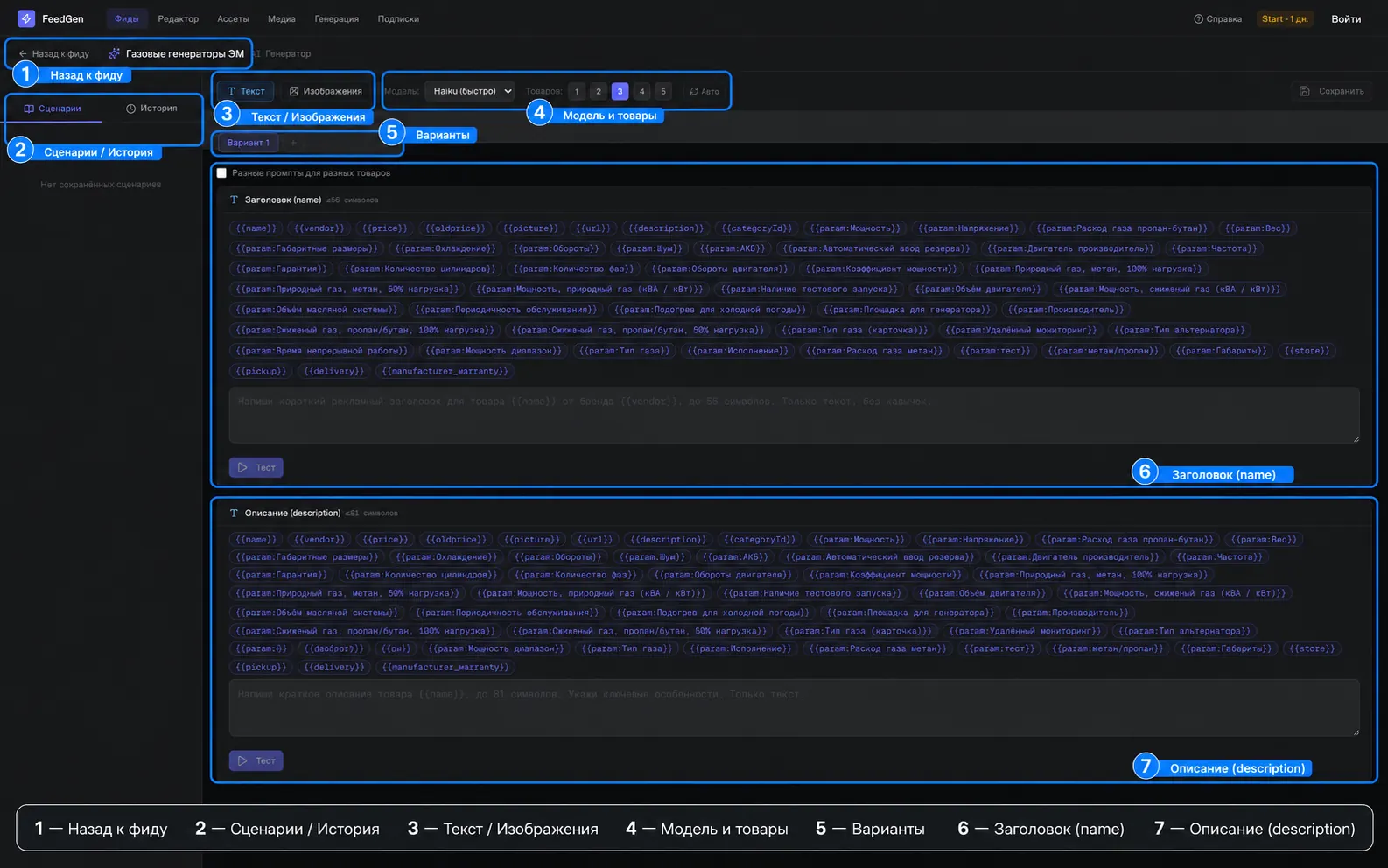Add new variant with plus button
The height and width of the screenshot is (868, 1388).
293,143
